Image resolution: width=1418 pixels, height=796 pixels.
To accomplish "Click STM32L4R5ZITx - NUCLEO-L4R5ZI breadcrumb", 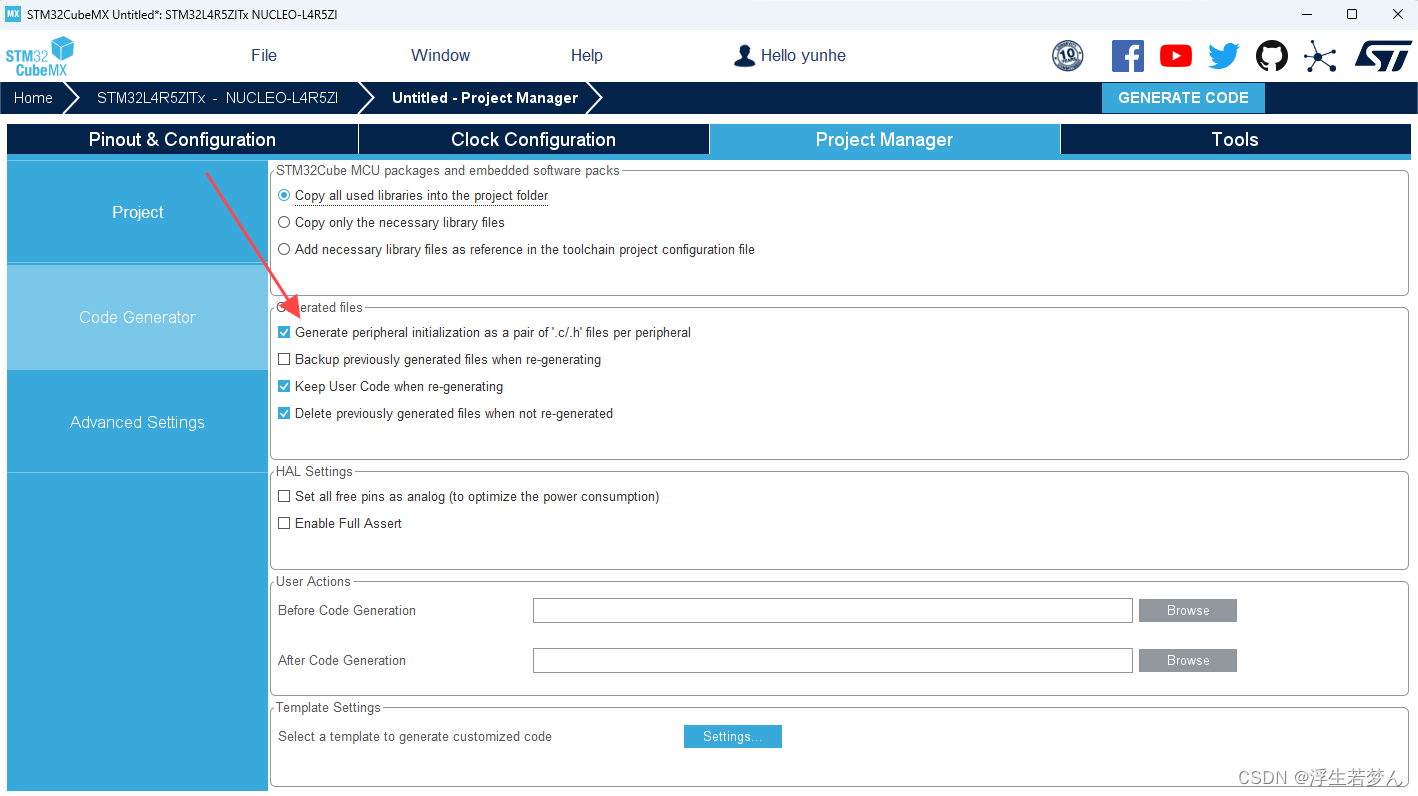I will pos(217,98).
